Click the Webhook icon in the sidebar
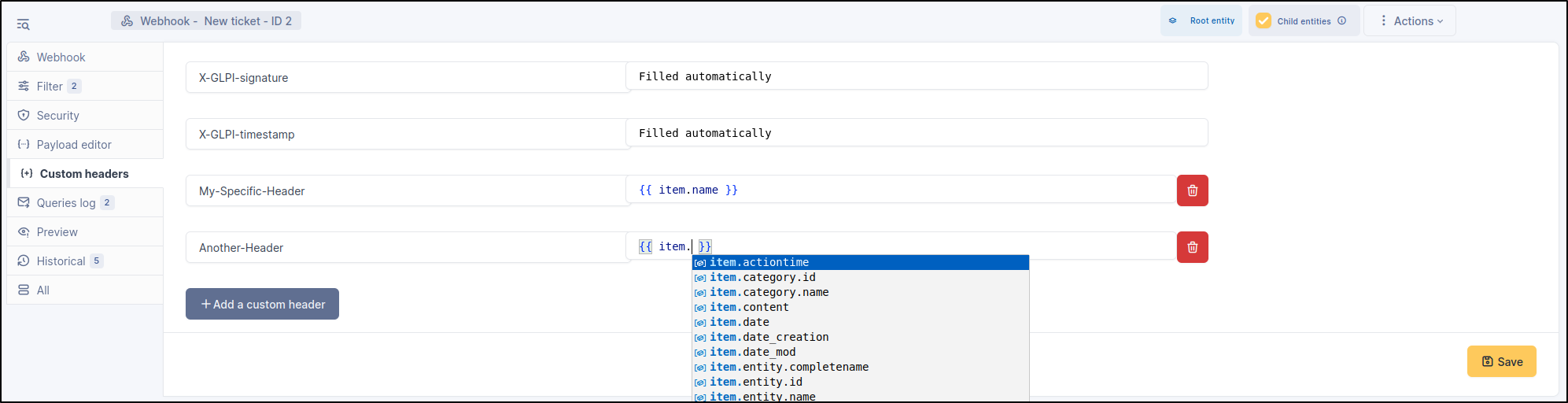The height and width of the screenshot is (403, 1568). click(x=24, y=57)
